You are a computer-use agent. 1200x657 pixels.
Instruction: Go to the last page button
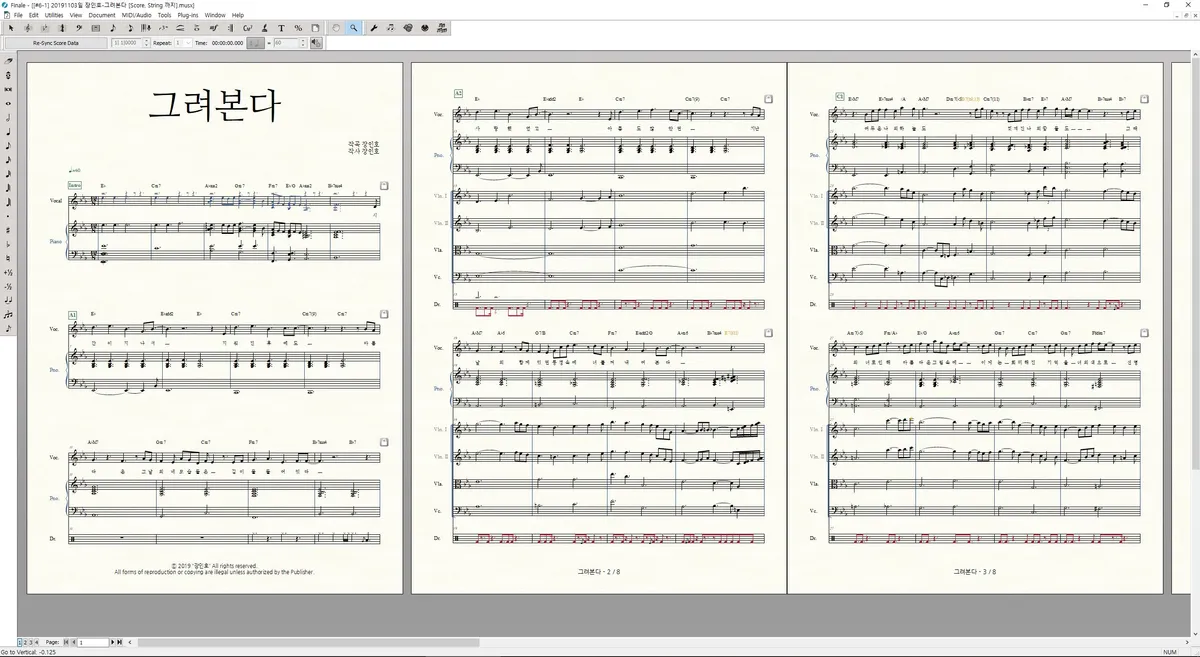(x=120, y=642)
